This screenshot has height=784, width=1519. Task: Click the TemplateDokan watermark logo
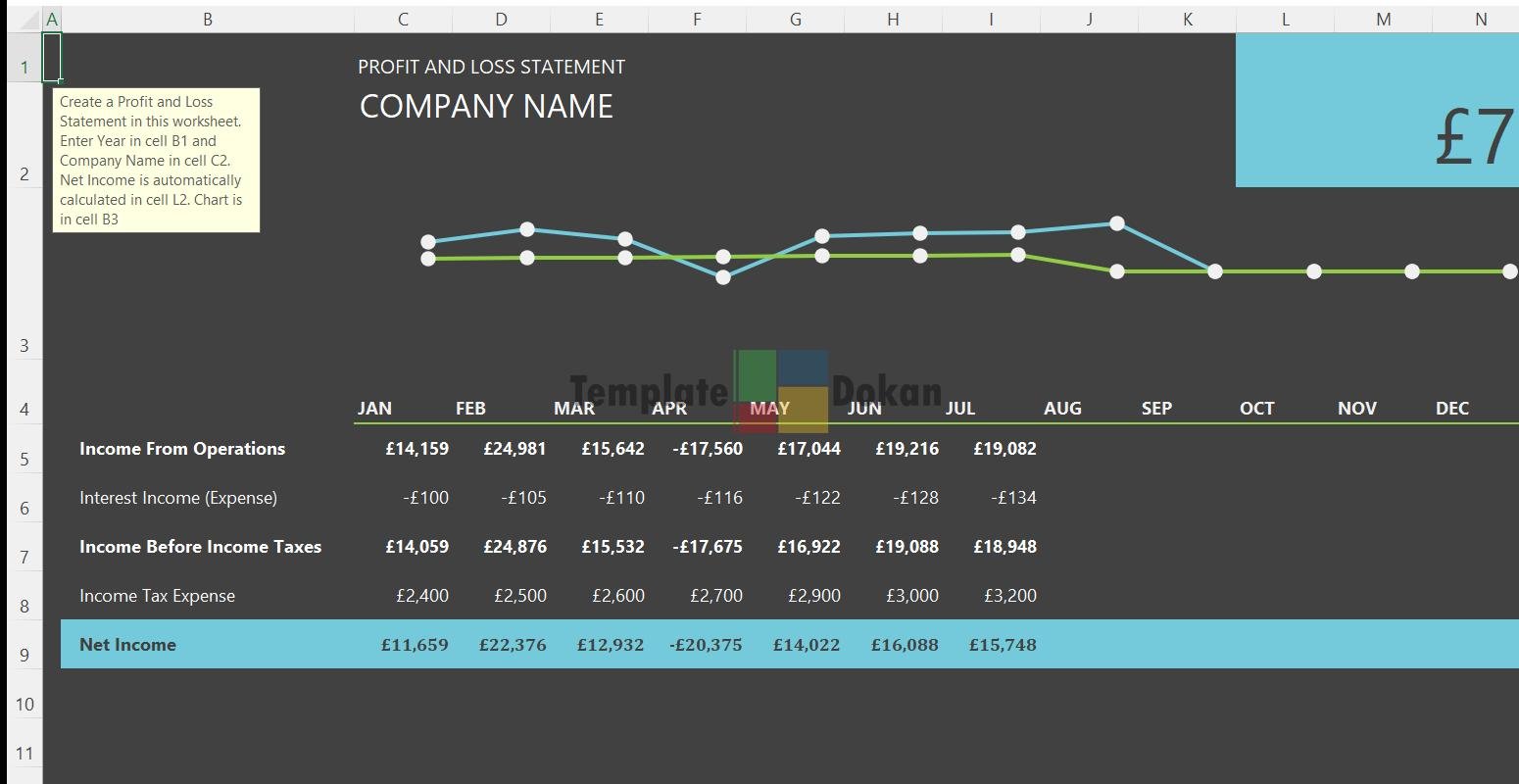pyautogui.click(x=780, y=392)
